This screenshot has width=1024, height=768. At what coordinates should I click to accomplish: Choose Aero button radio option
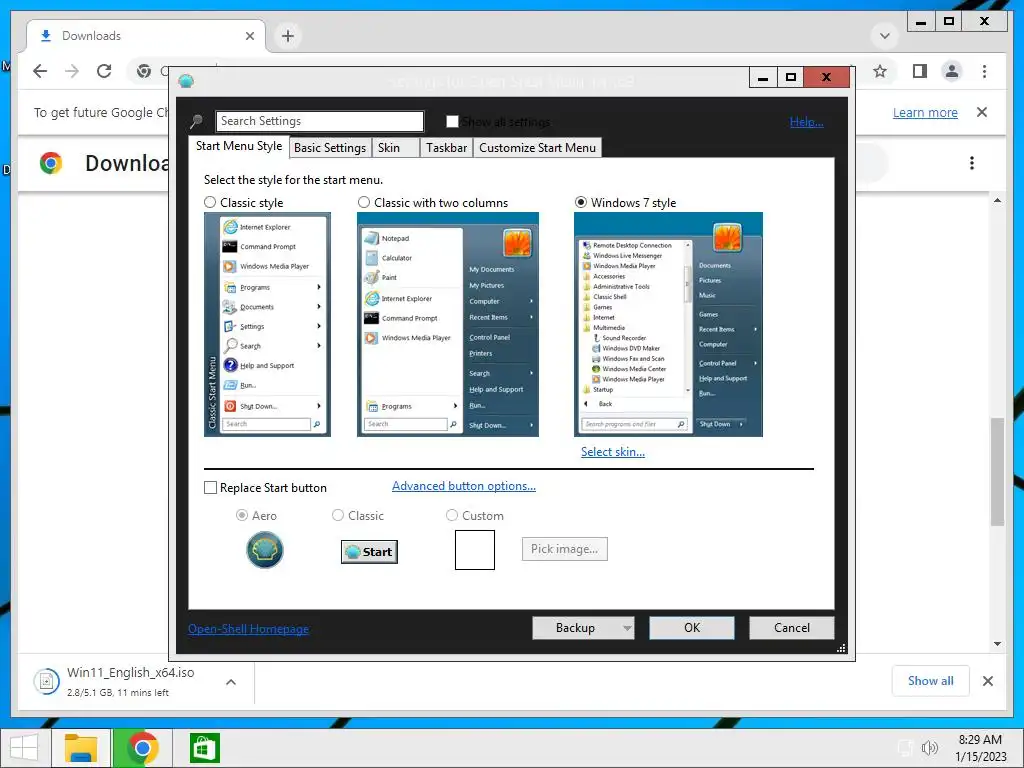pyautogui.click(x=242, y=515)
